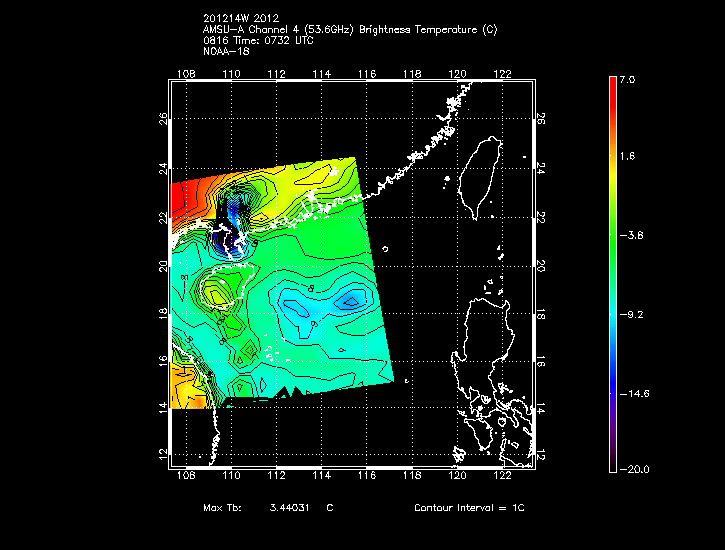Screen dimensions: 725x550
Task: Click latitude label '18' on right axis
Action: click(x=541, y=316)
